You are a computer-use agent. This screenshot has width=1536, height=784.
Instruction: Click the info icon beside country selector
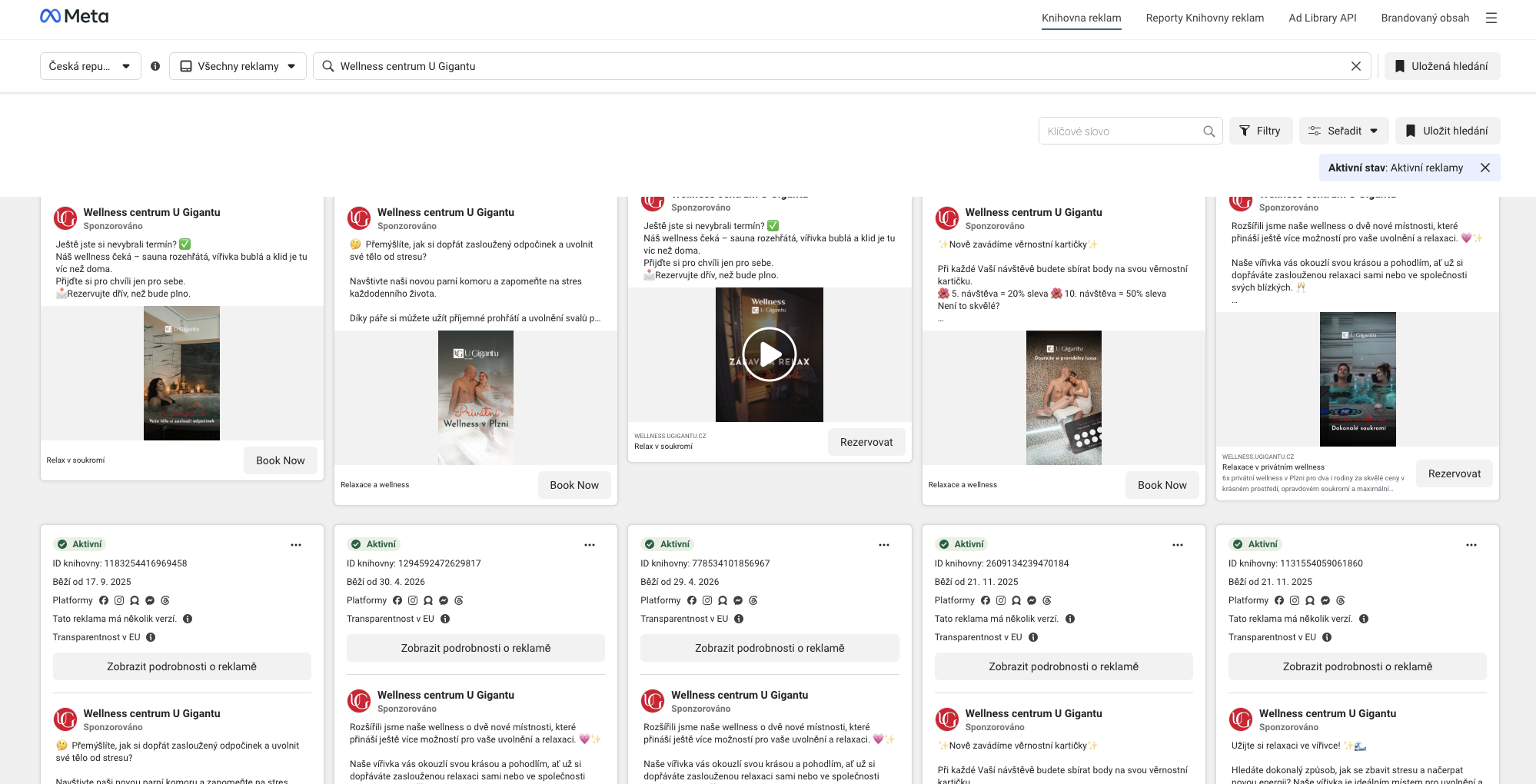(155, 66)
